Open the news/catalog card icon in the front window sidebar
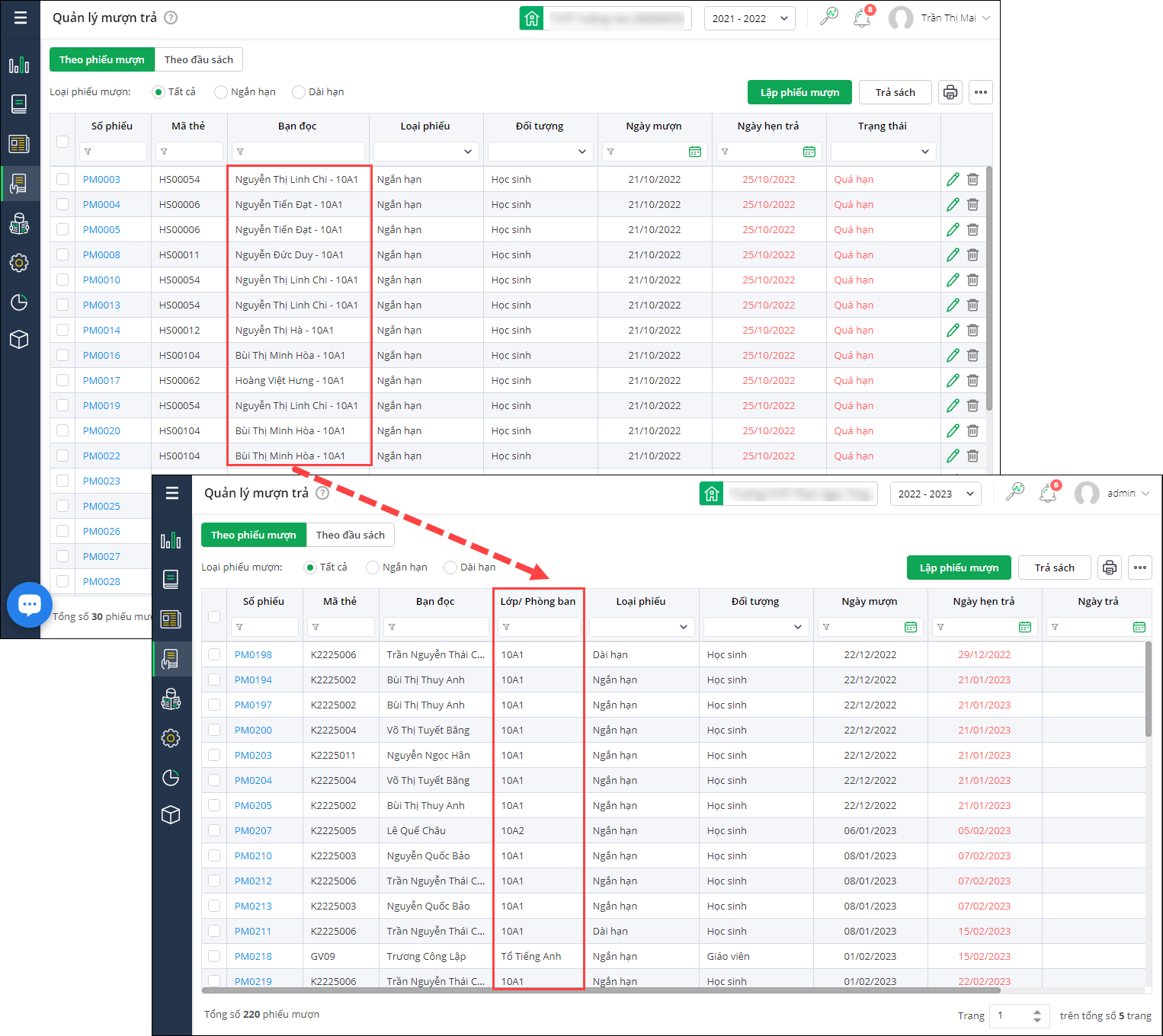 171,619
